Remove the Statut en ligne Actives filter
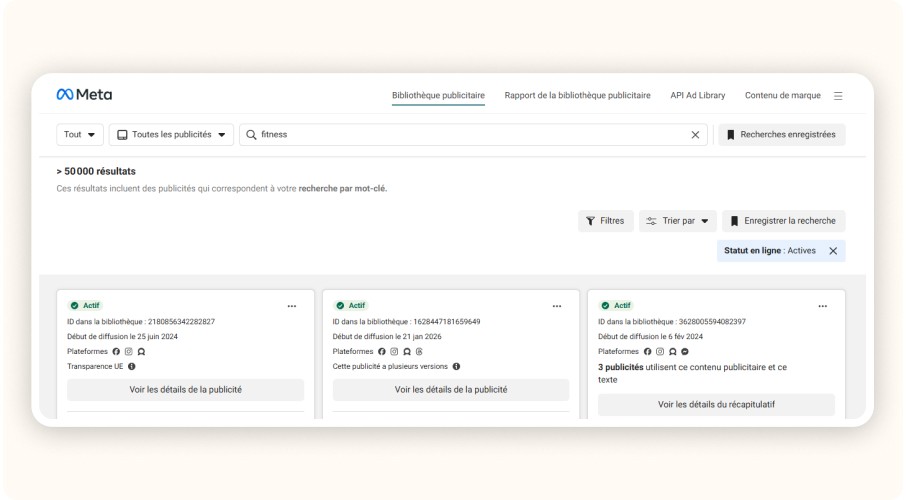The height and width of the screenshot is (500, 906). coord(833,251)
